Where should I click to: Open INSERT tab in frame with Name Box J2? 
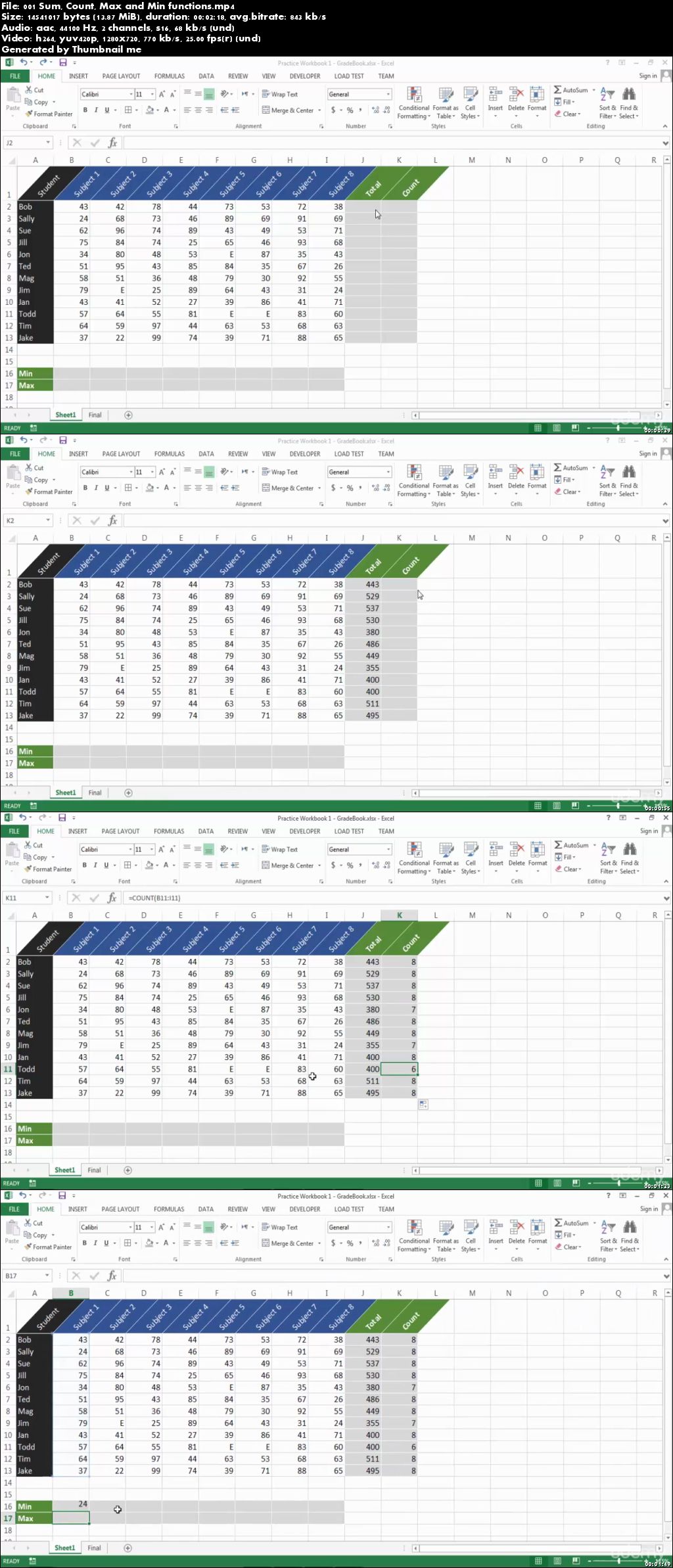[78, 76]
